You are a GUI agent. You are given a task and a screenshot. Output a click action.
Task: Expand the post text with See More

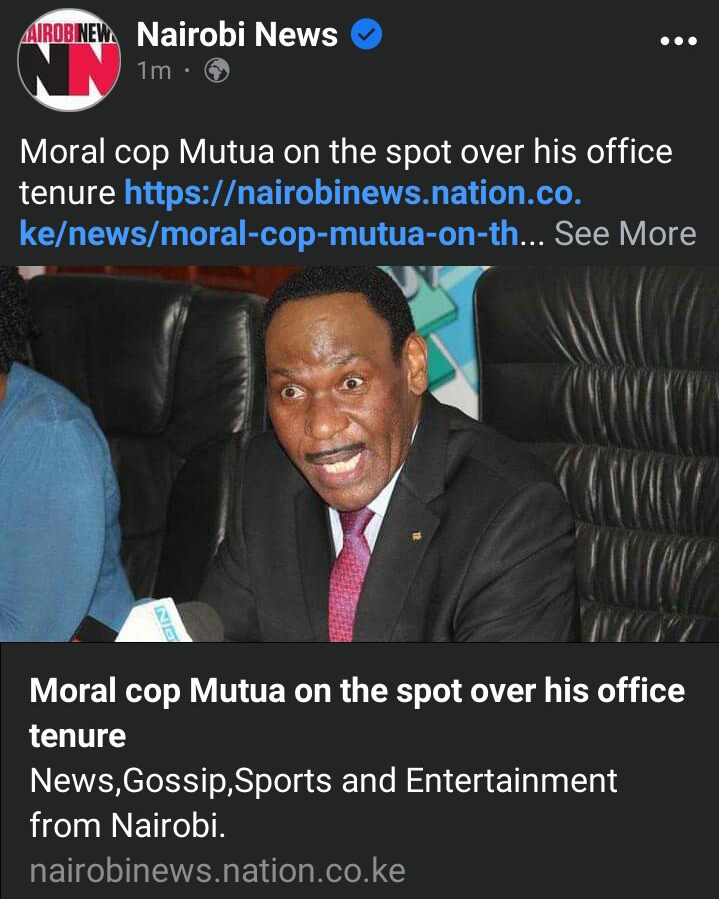625,233
